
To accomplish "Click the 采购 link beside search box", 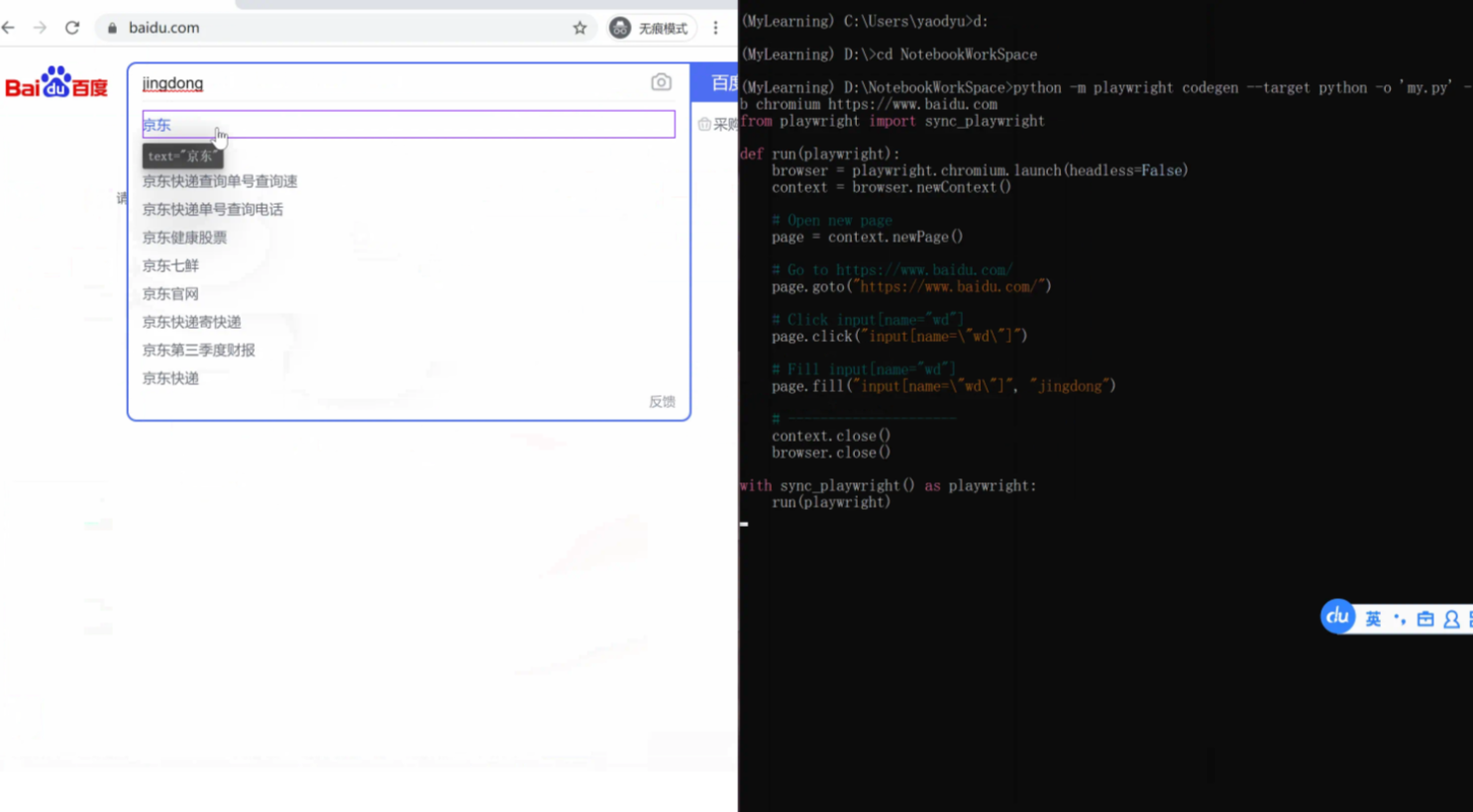I will click(x=718, y=124).
